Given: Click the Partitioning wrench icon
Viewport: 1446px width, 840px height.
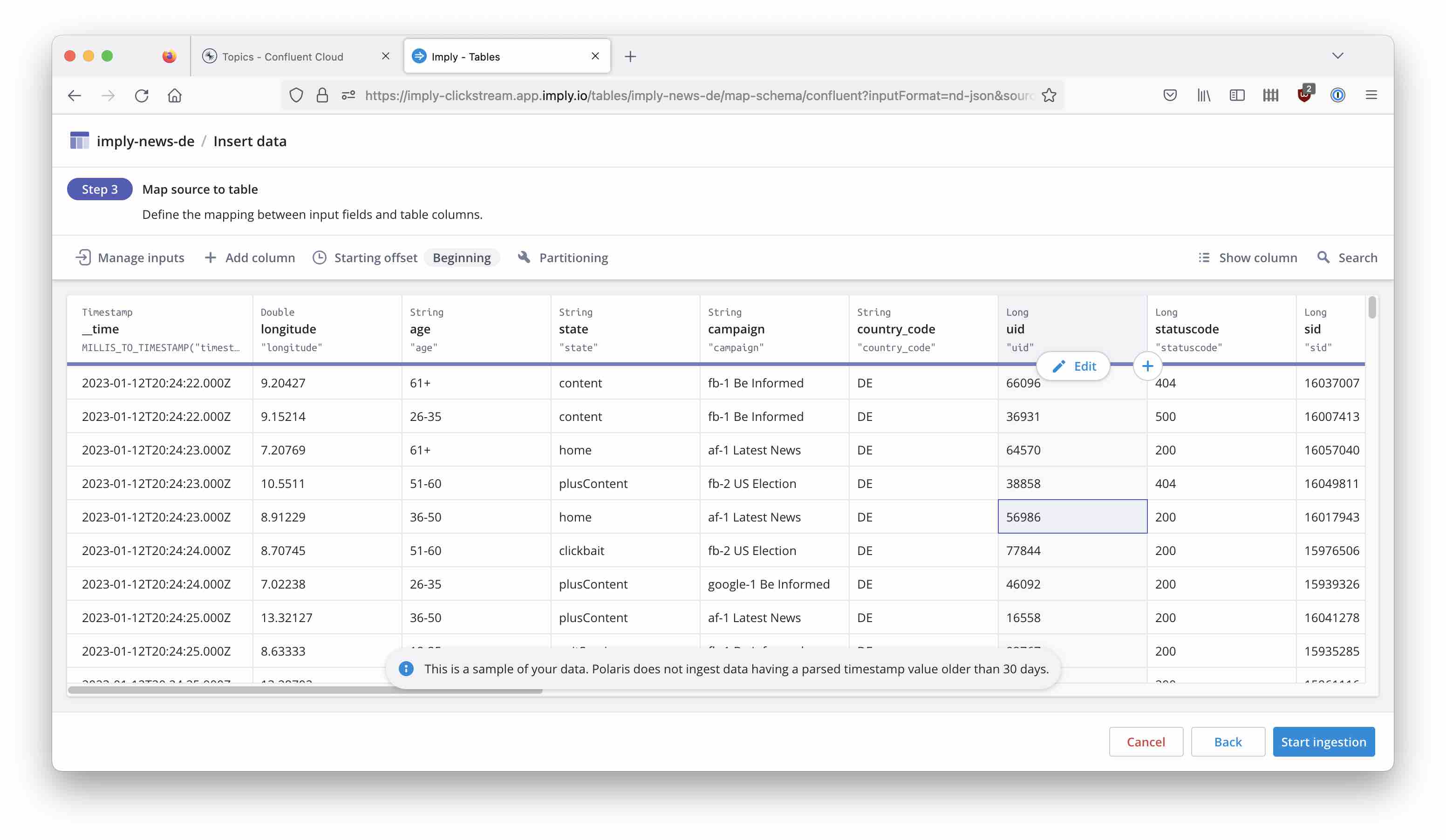Looking at the screenshot, I should pos(523,257).
